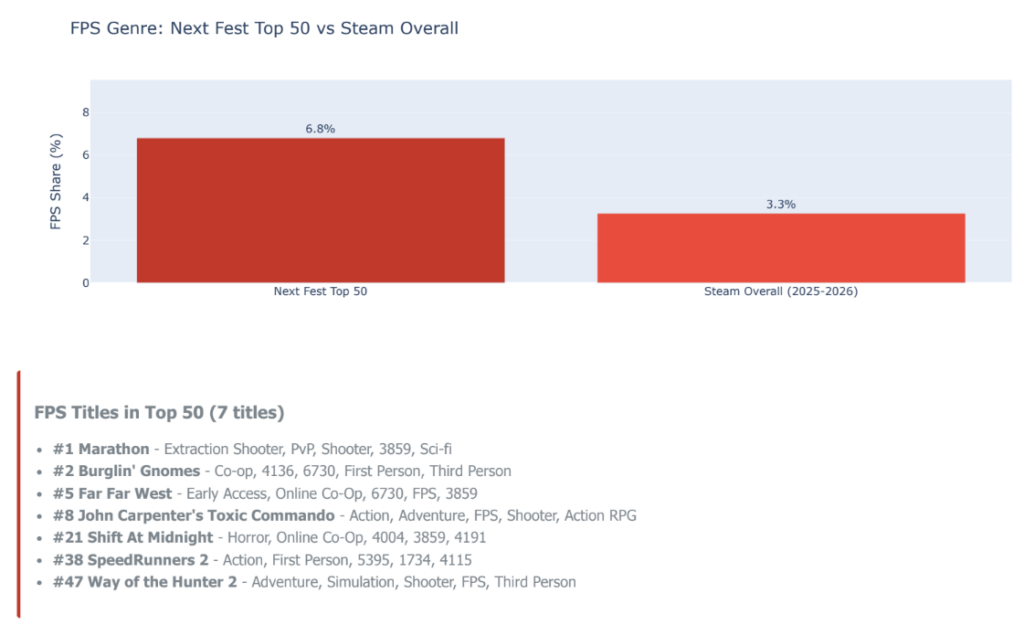This screenshot has height=625, width=1024.
Task: Click the dark red Next Fest bar
Action: point(320,210)
